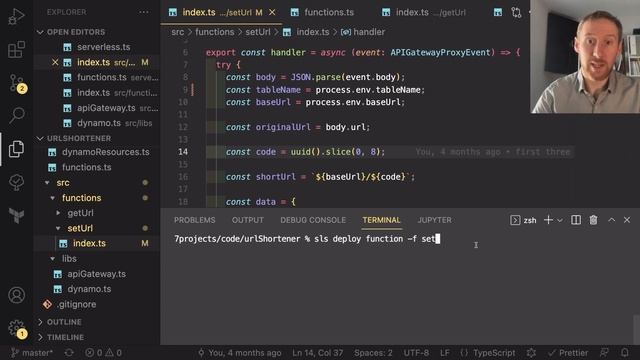Click the master branch indicator
The width and height of the screenshot is (640, 360).
pyautogui.click(x=31, y=353)
